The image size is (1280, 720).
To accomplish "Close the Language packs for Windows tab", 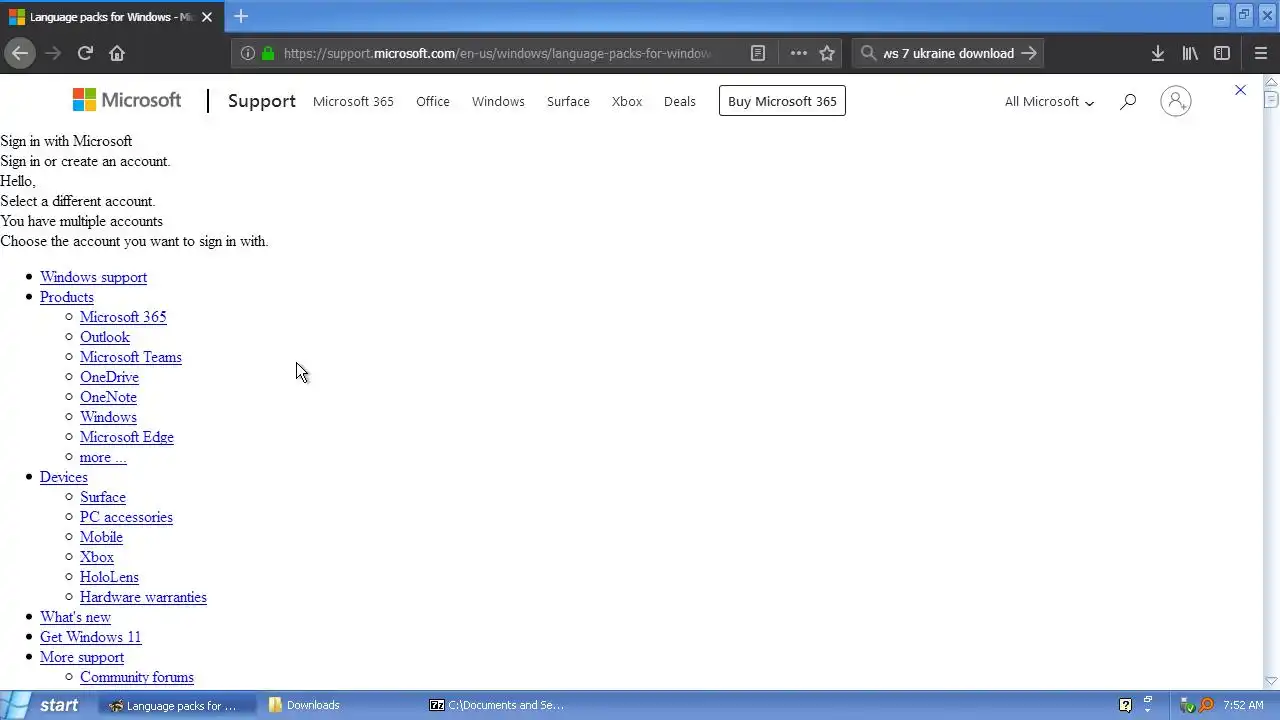I will [x=207, y=17].
